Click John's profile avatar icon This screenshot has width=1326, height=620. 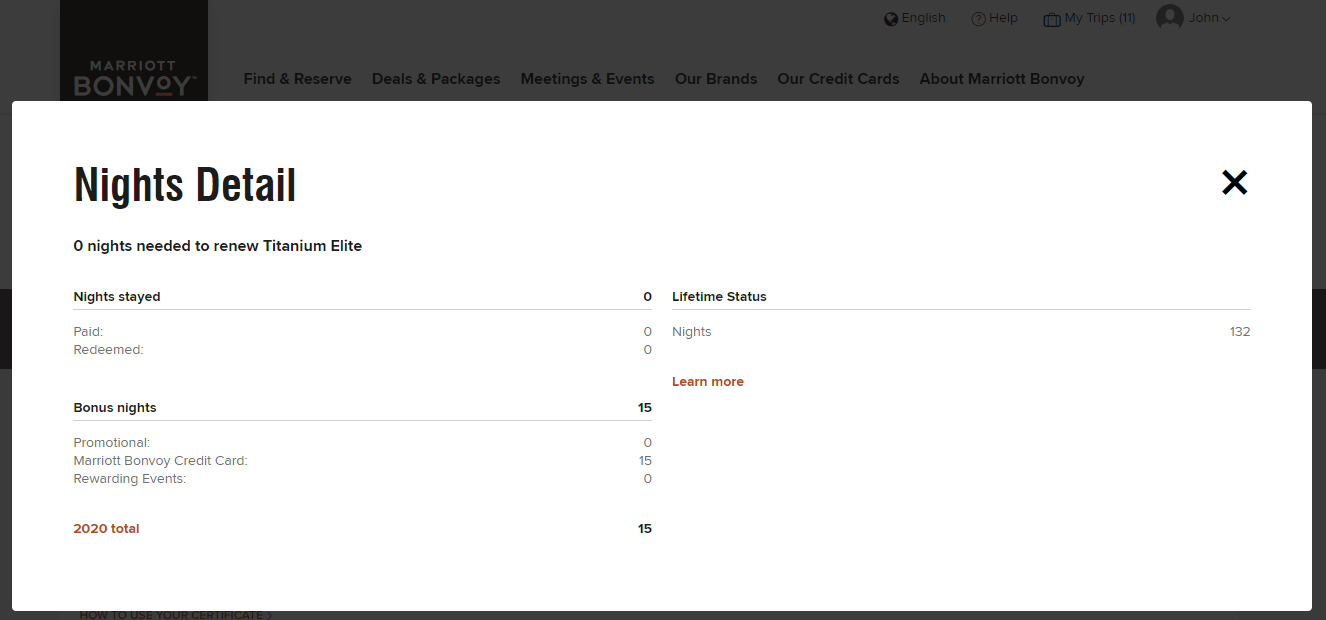(1169, 18)
